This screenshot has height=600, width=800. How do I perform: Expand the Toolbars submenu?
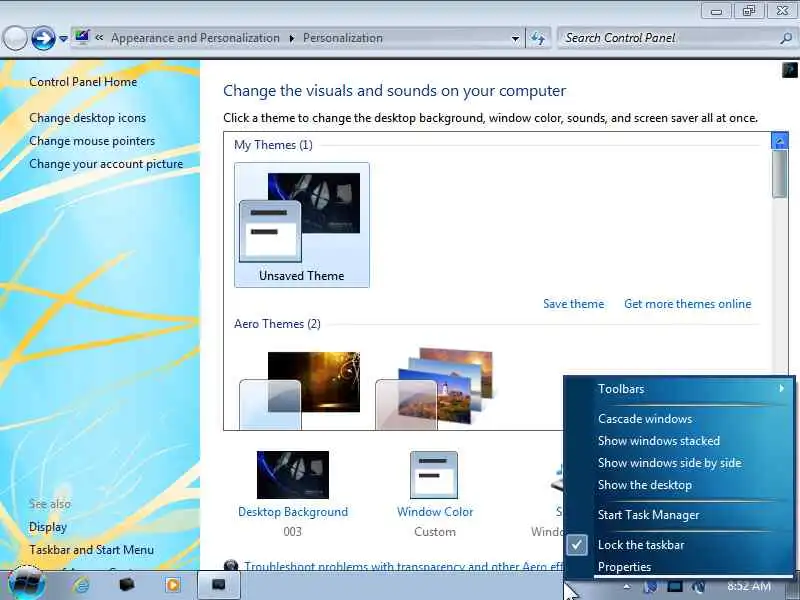point(680,389)
